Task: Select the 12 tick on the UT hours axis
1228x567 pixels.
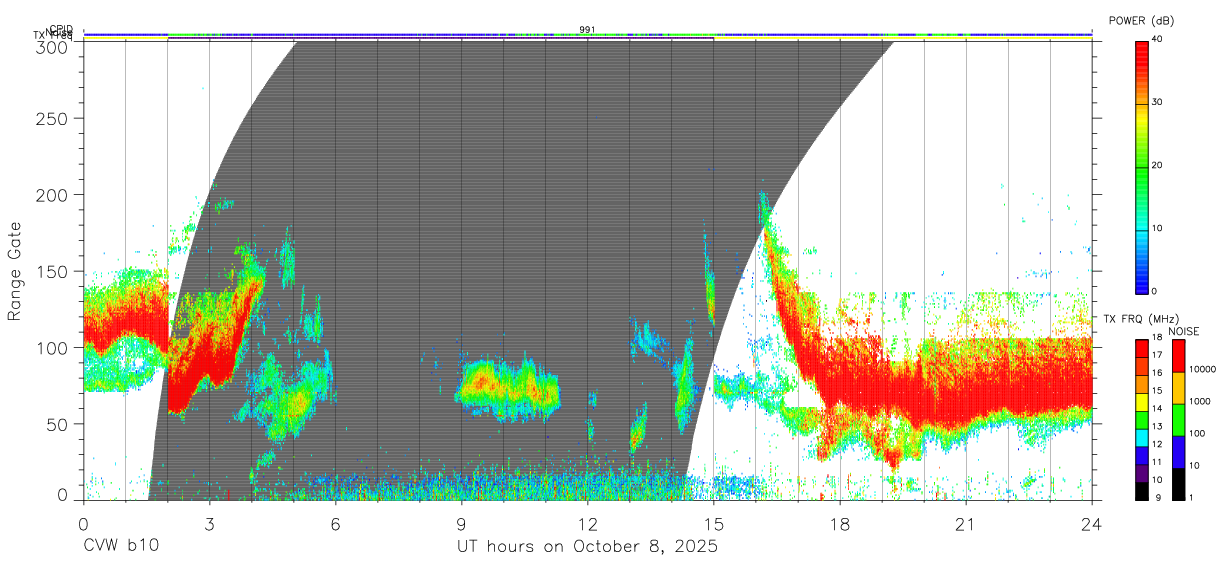Action: pyautogui.click(x=587, y=524)
